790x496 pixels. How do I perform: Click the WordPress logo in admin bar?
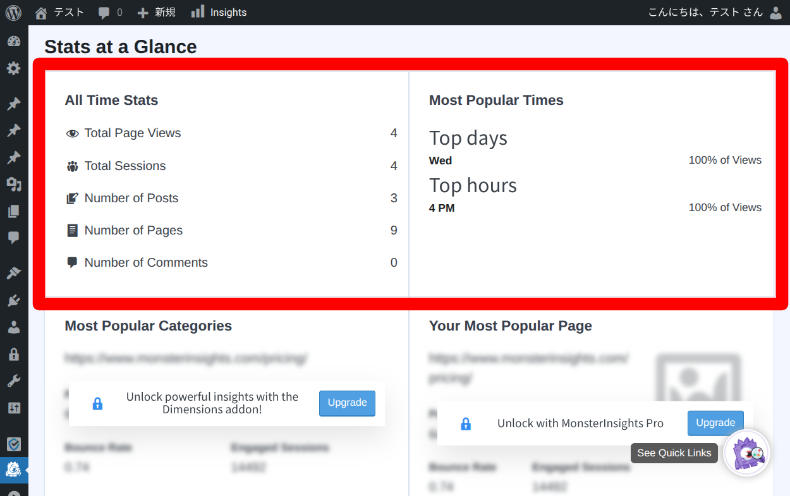[x=13, y=12]
